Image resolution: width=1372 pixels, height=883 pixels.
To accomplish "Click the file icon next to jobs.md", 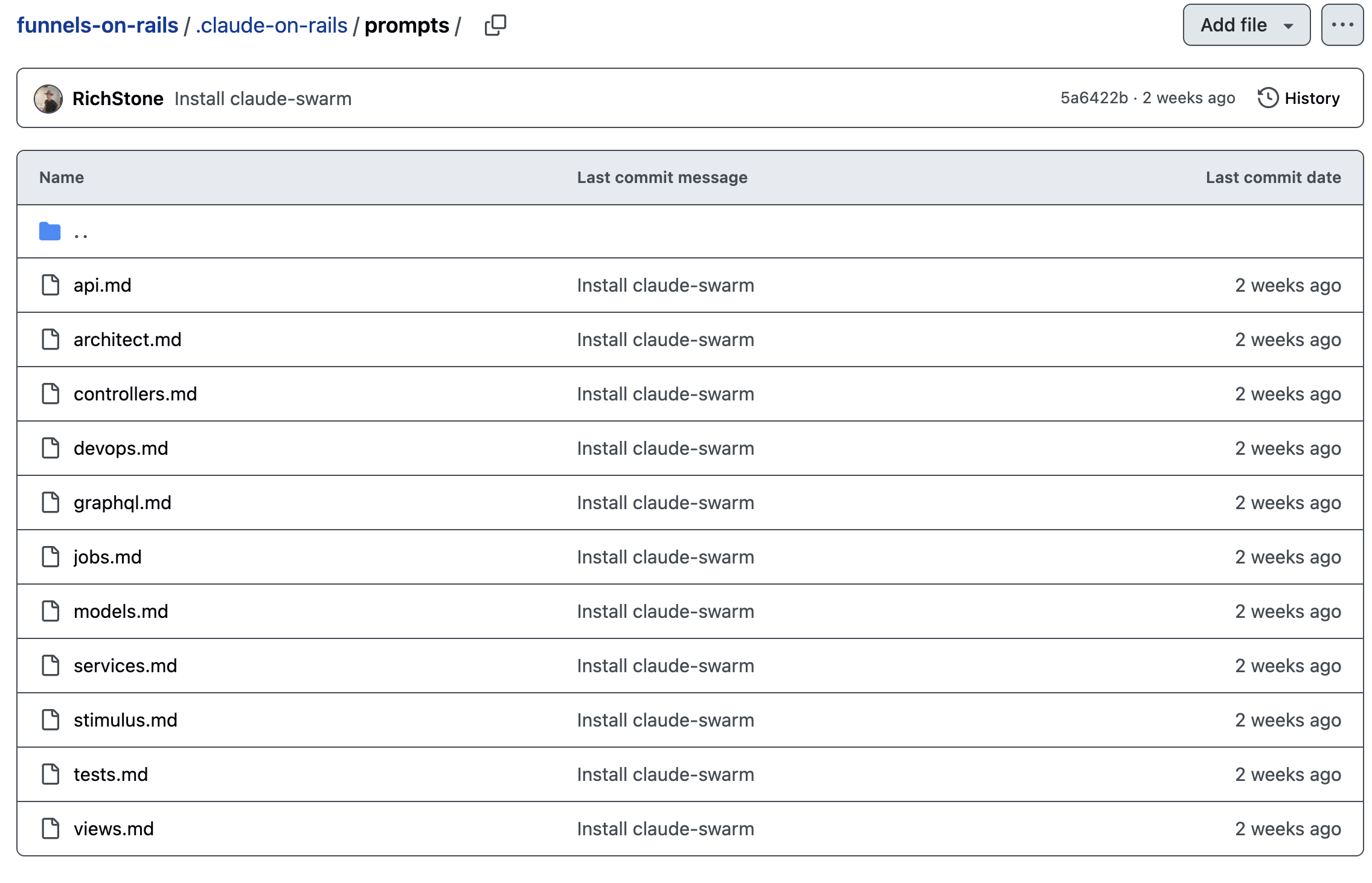I will [51, 557].
